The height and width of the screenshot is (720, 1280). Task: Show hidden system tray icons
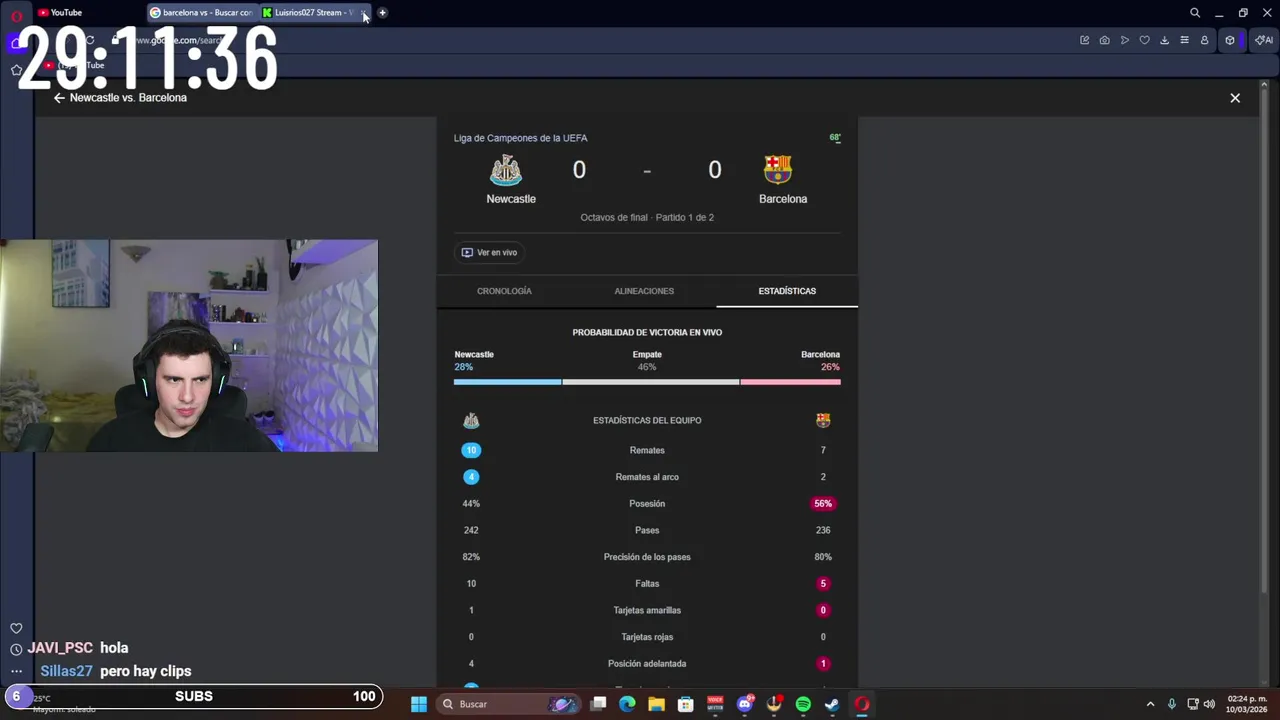click(x=1150, y=704)
